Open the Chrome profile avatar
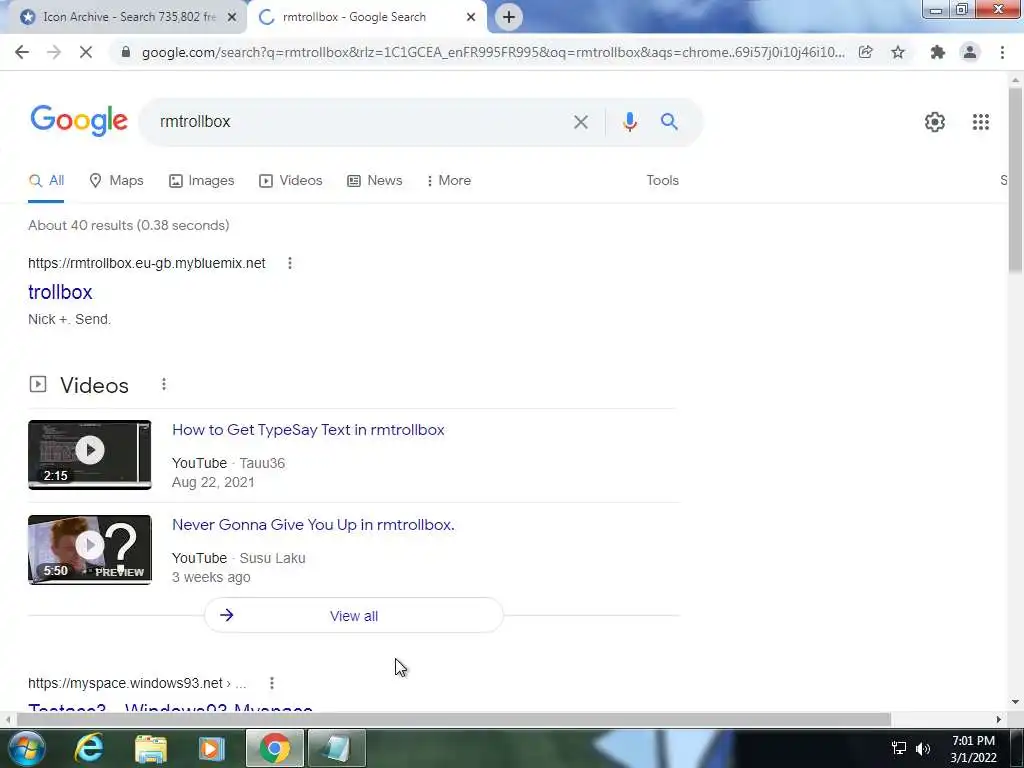 coord(970,52)
